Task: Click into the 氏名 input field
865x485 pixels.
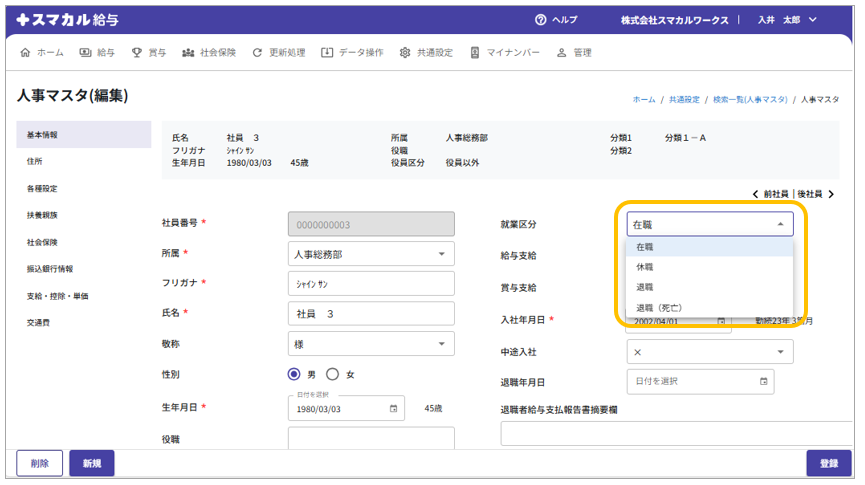Action: click(x=370, y=314)
